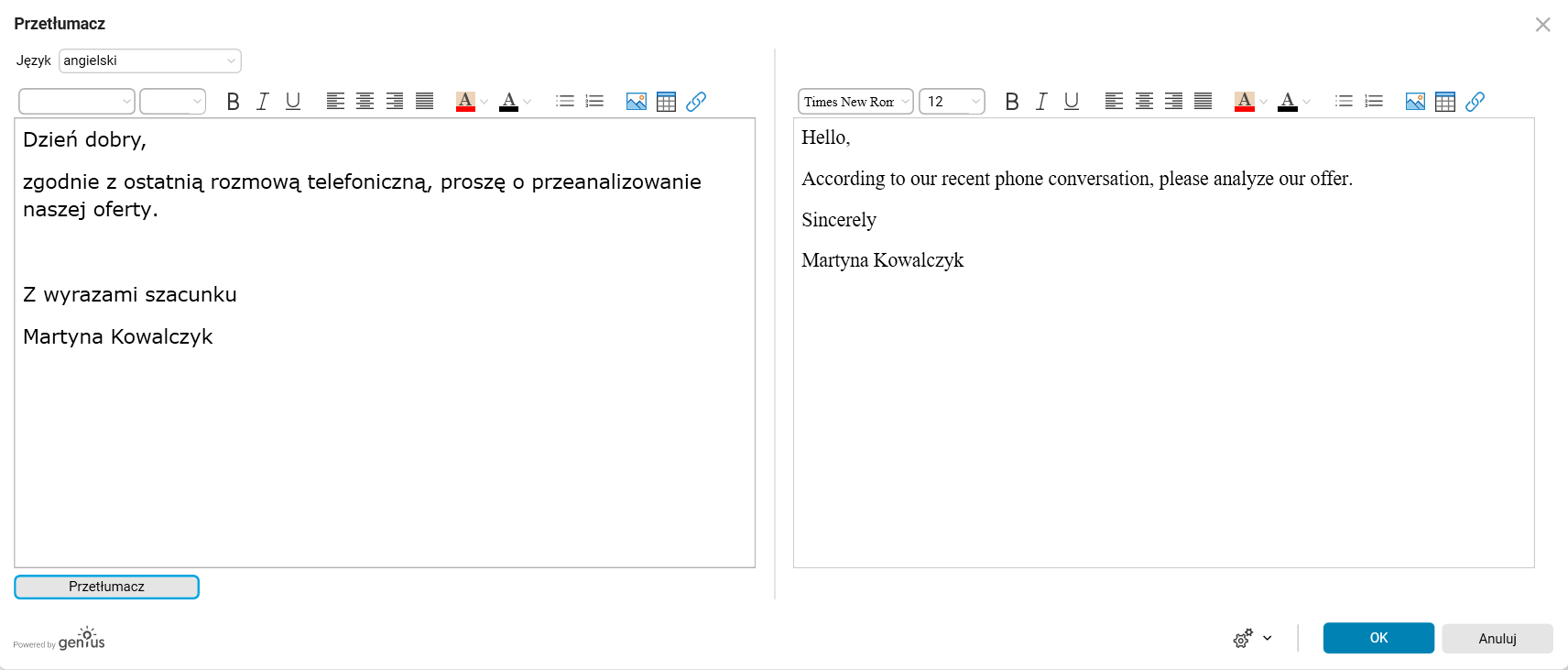Align source text left
This screenshot has width=1568, height=670.
(x=335, y=102)
